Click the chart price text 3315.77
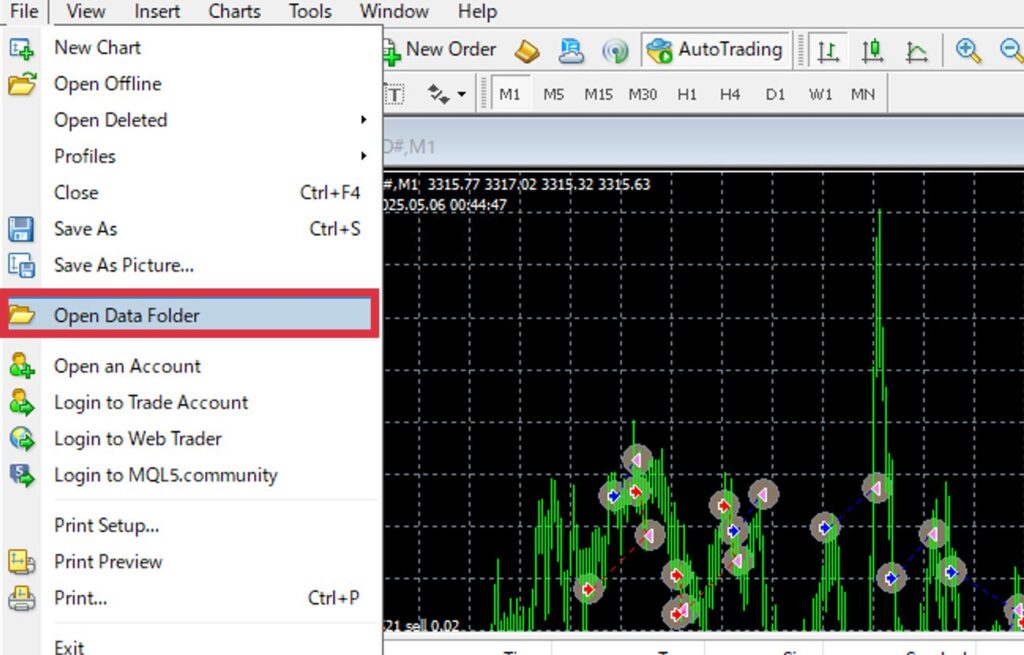Viewport: 1024px width, 655px height. click(454, 184)
